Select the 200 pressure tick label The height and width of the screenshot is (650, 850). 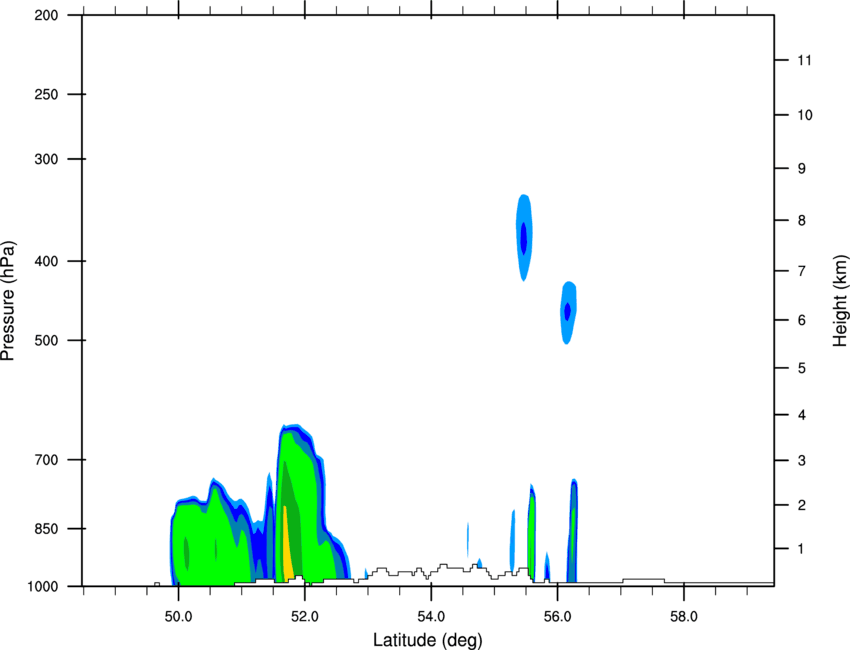(x=46, y=15)
